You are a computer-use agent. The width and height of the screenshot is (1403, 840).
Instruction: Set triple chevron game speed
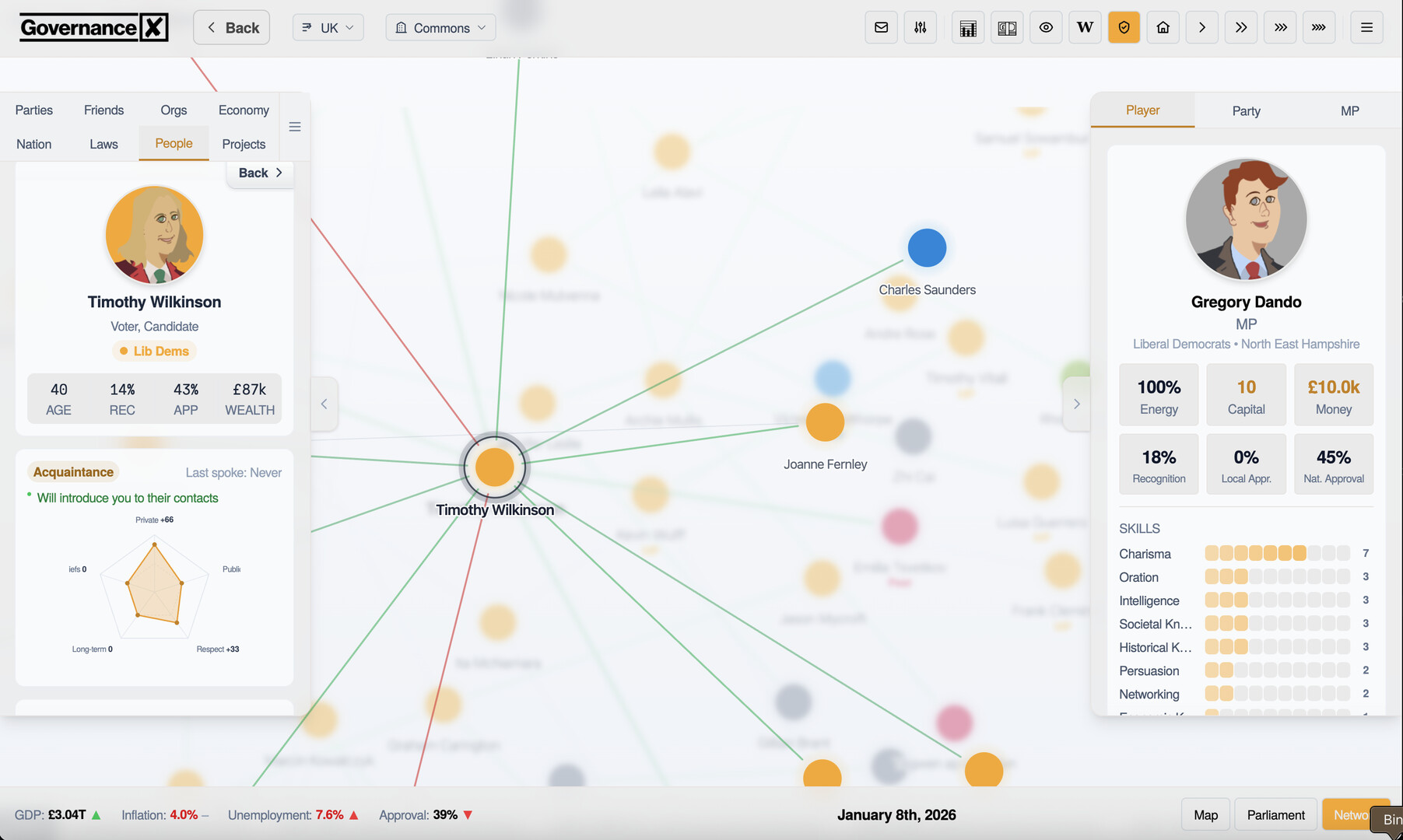click(x=1280, y=27)
